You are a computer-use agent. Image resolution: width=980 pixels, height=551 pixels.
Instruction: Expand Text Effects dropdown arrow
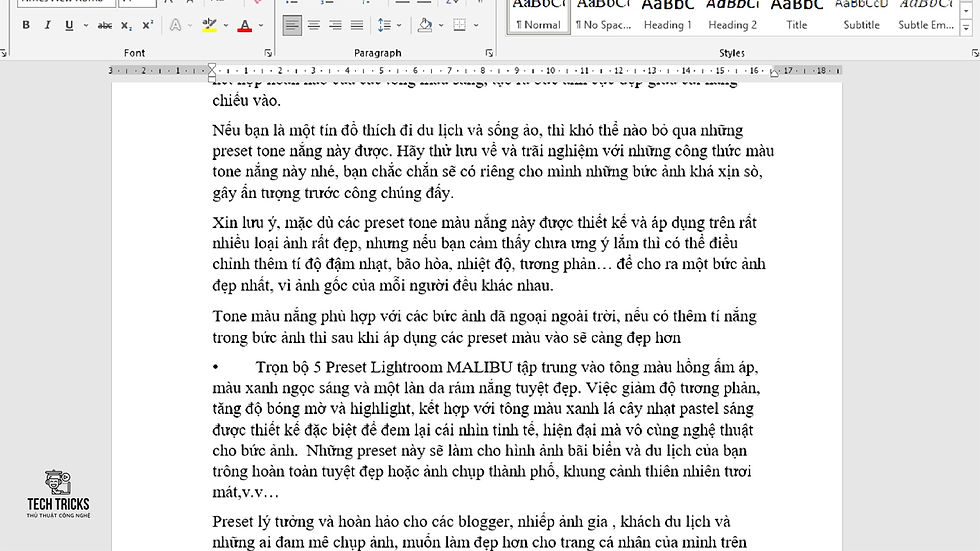click(190, 25)
